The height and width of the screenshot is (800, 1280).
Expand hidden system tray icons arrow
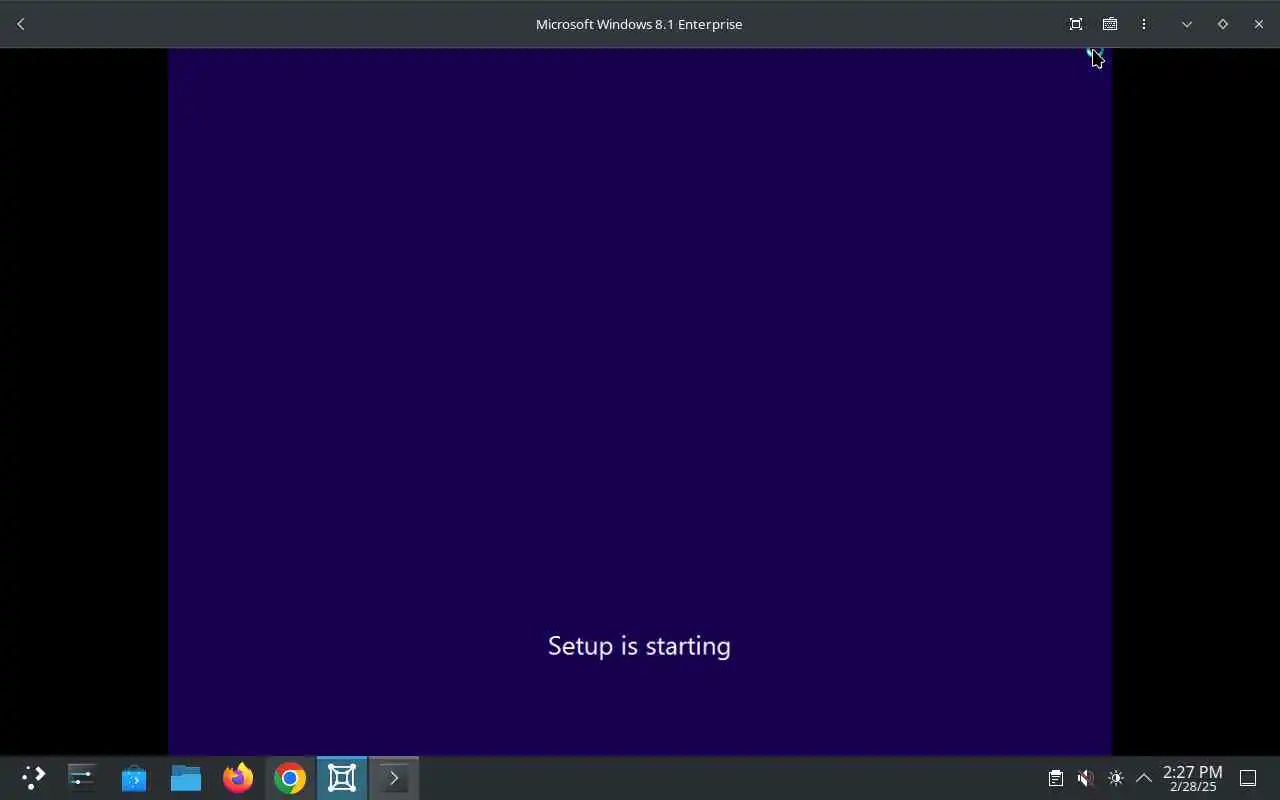[x=1144, y=778]
